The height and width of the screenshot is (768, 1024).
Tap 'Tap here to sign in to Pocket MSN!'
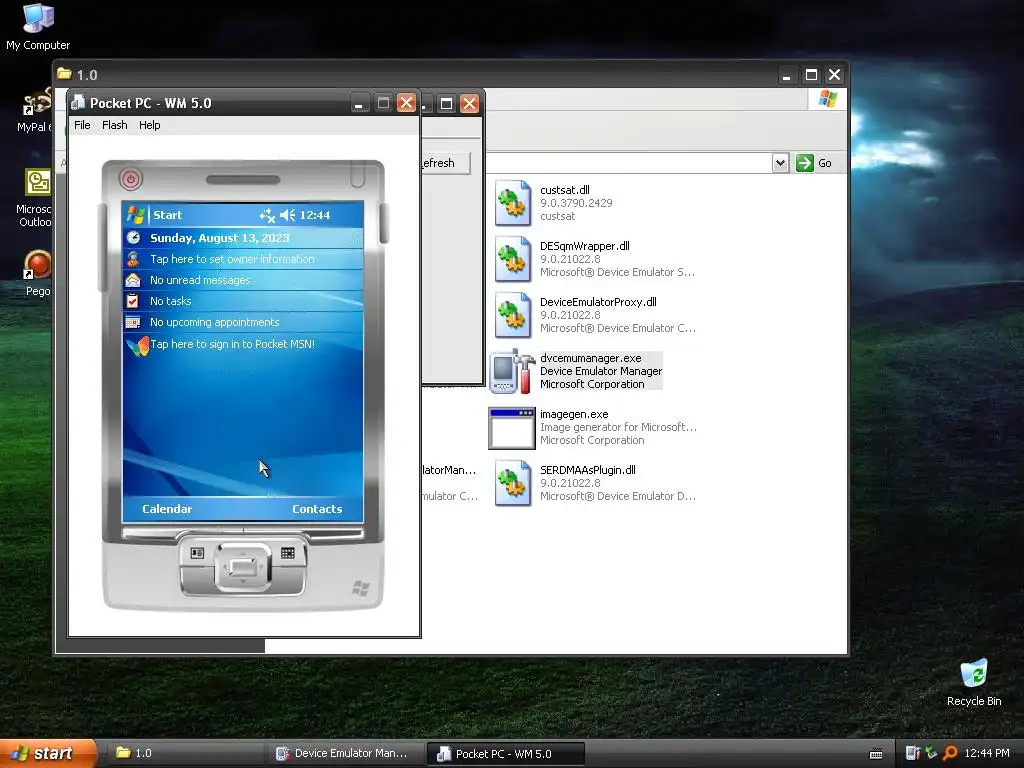pos(232,344)
